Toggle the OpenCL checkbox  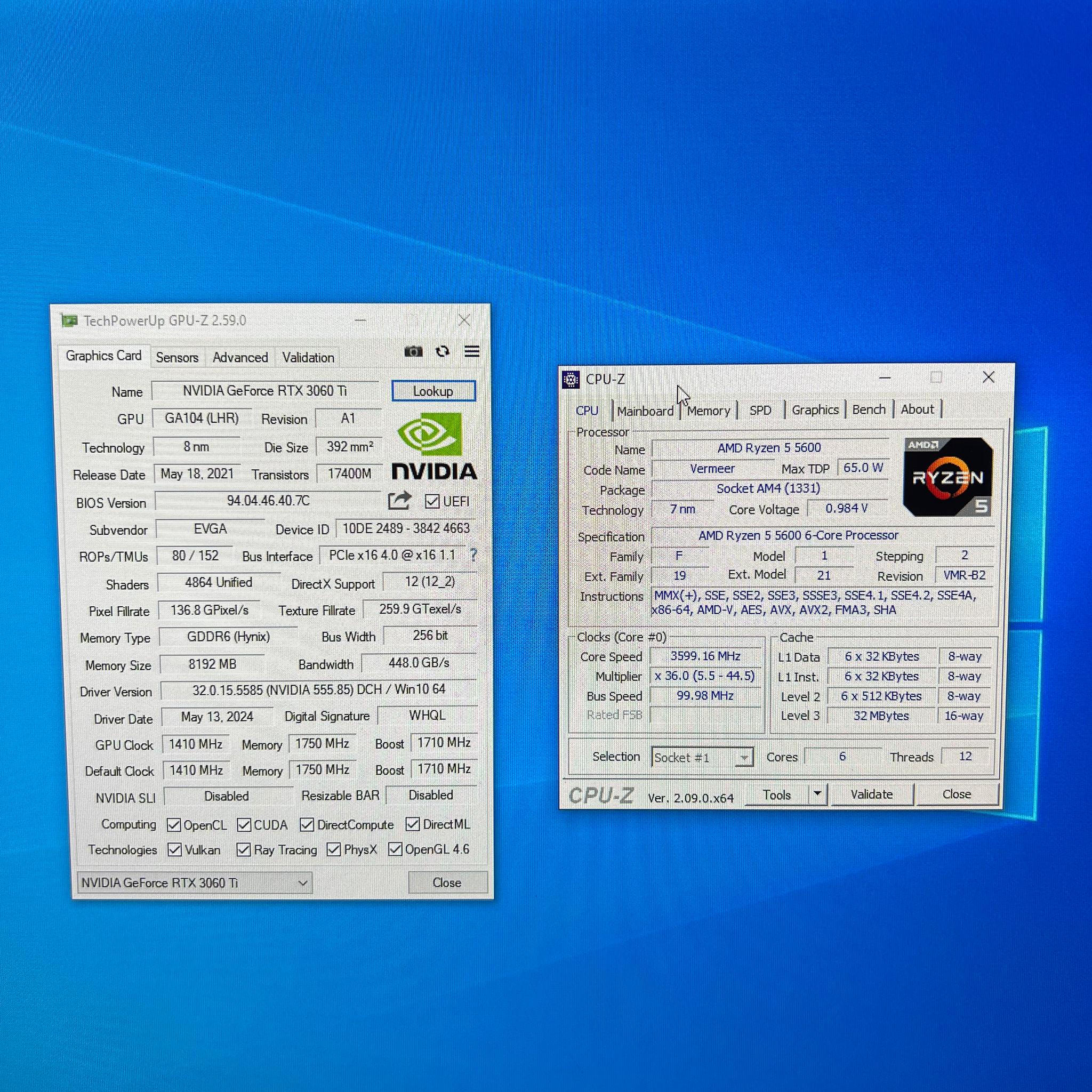coord(174,825)
